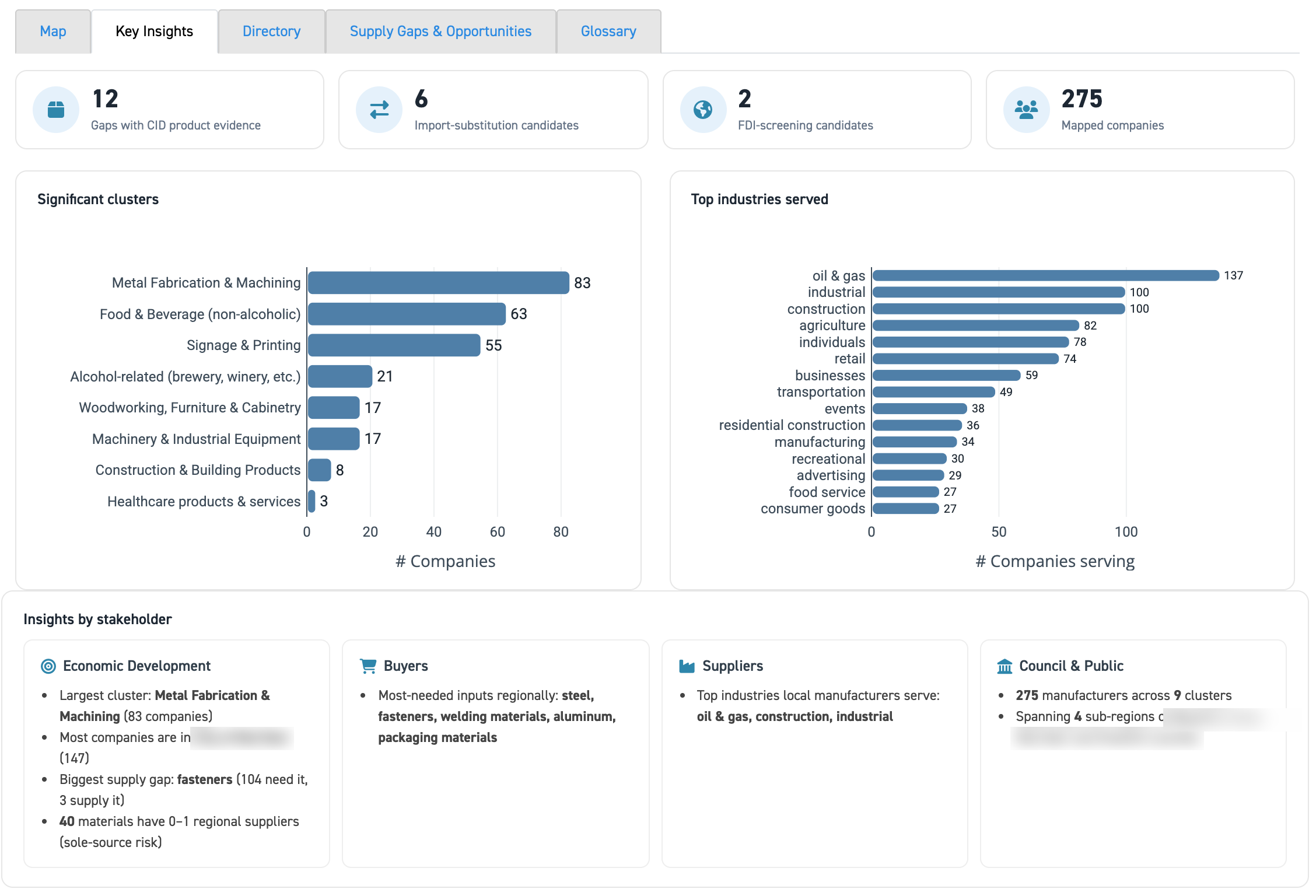The image size is (1316, 896).
Task: Click the agriculture bar showing 82
Action: coord(976,325)
